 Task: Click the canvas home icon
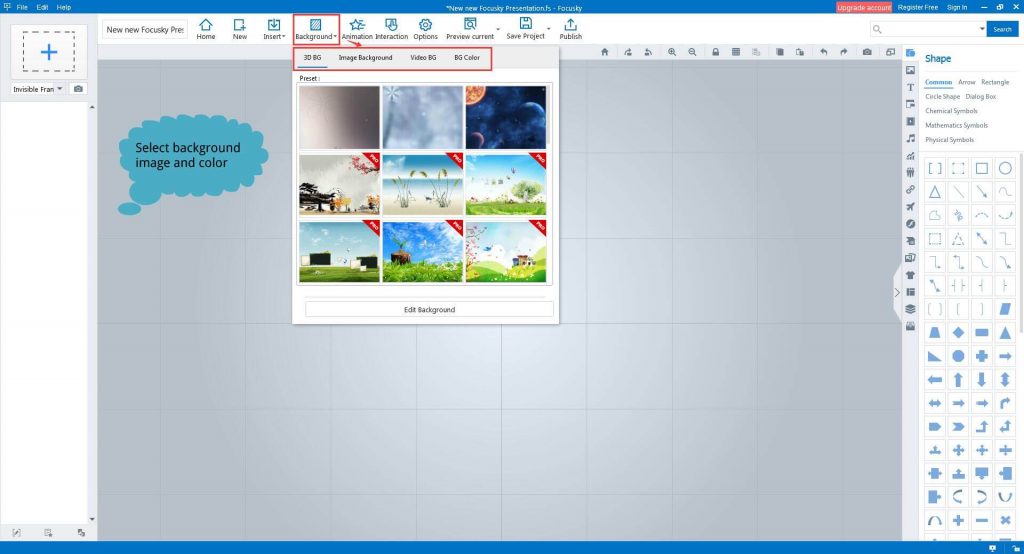pos(605,52)
